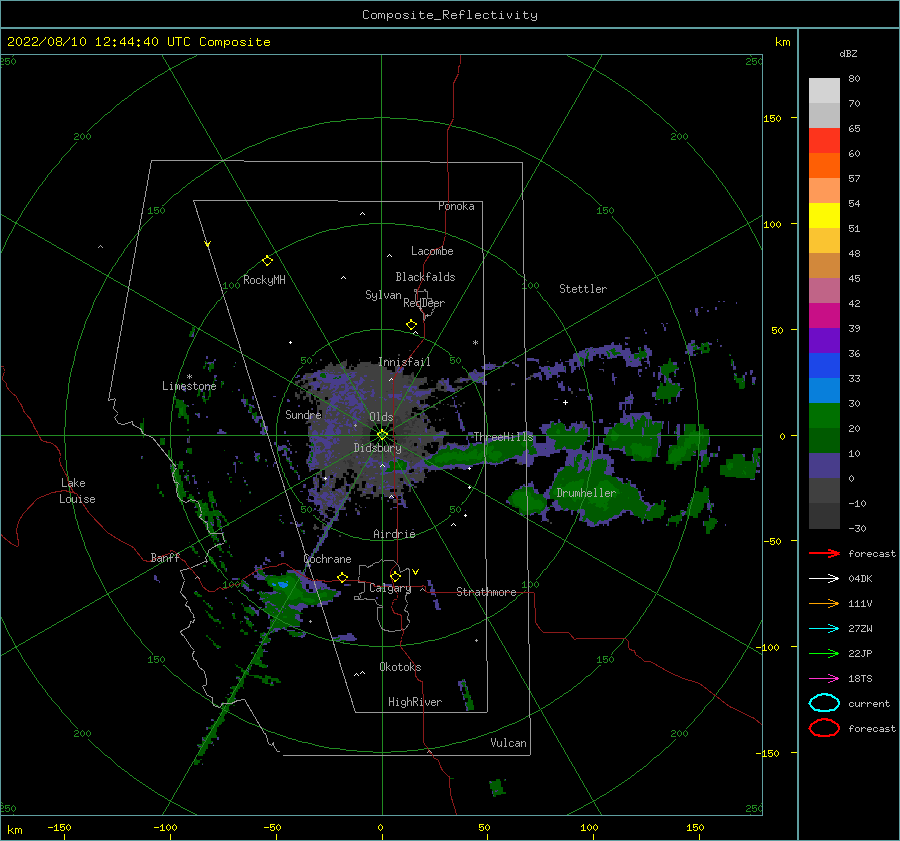Screen dimensions: 900x841
Task: Click the Lacombe town label
Action: tap(432, 251)
